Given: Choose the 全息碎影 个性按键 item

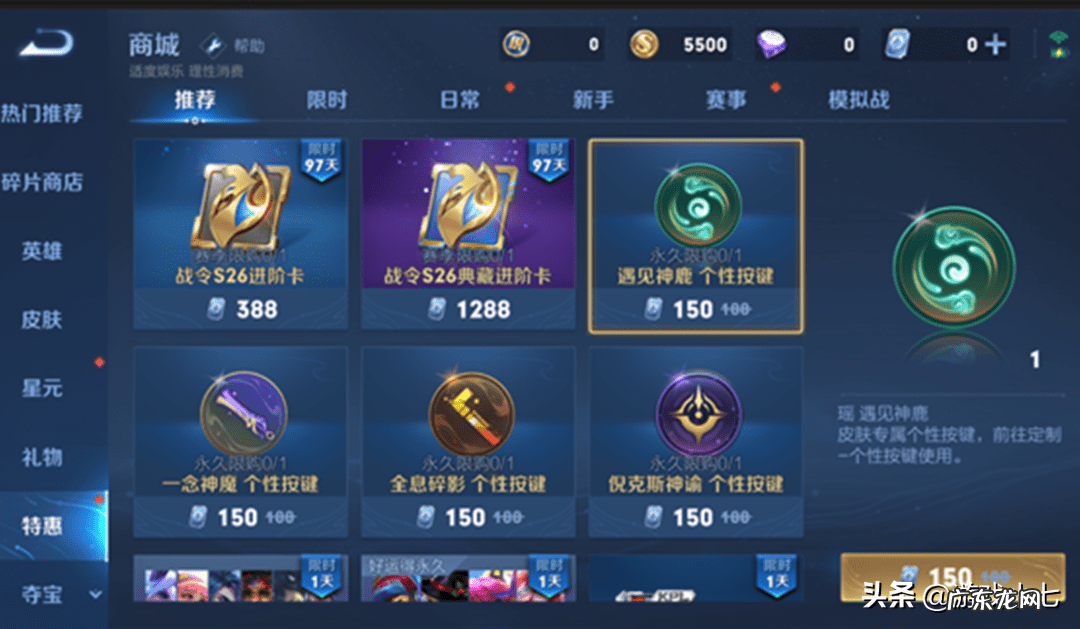Looking at the screenshot, I should (x=468, y=442).
